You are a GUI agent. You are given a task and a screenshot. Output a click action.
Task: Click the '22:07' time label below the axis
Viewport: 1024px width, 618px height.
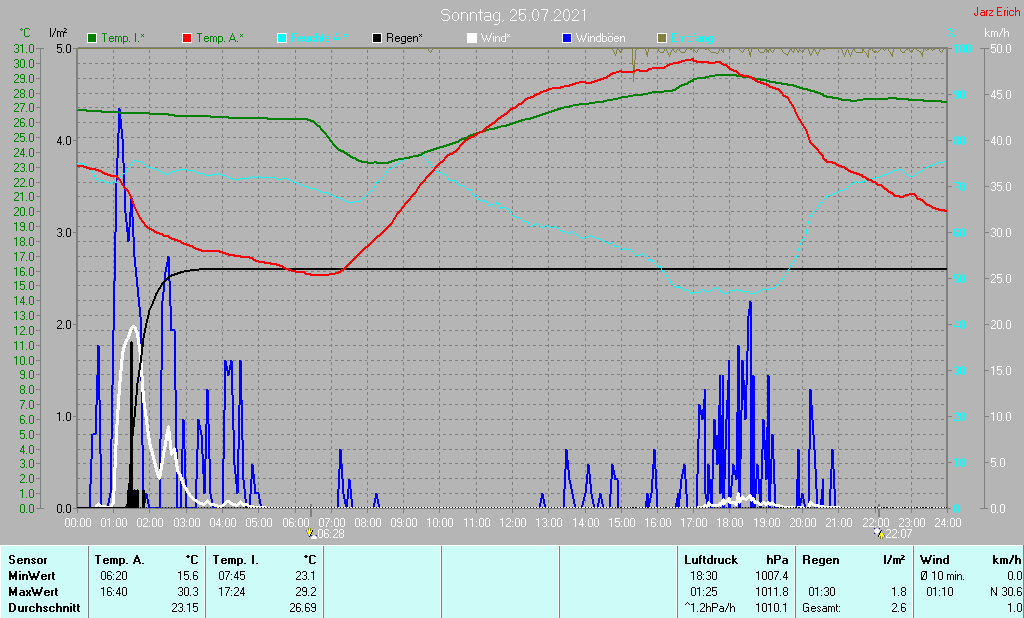pos(899,534)
